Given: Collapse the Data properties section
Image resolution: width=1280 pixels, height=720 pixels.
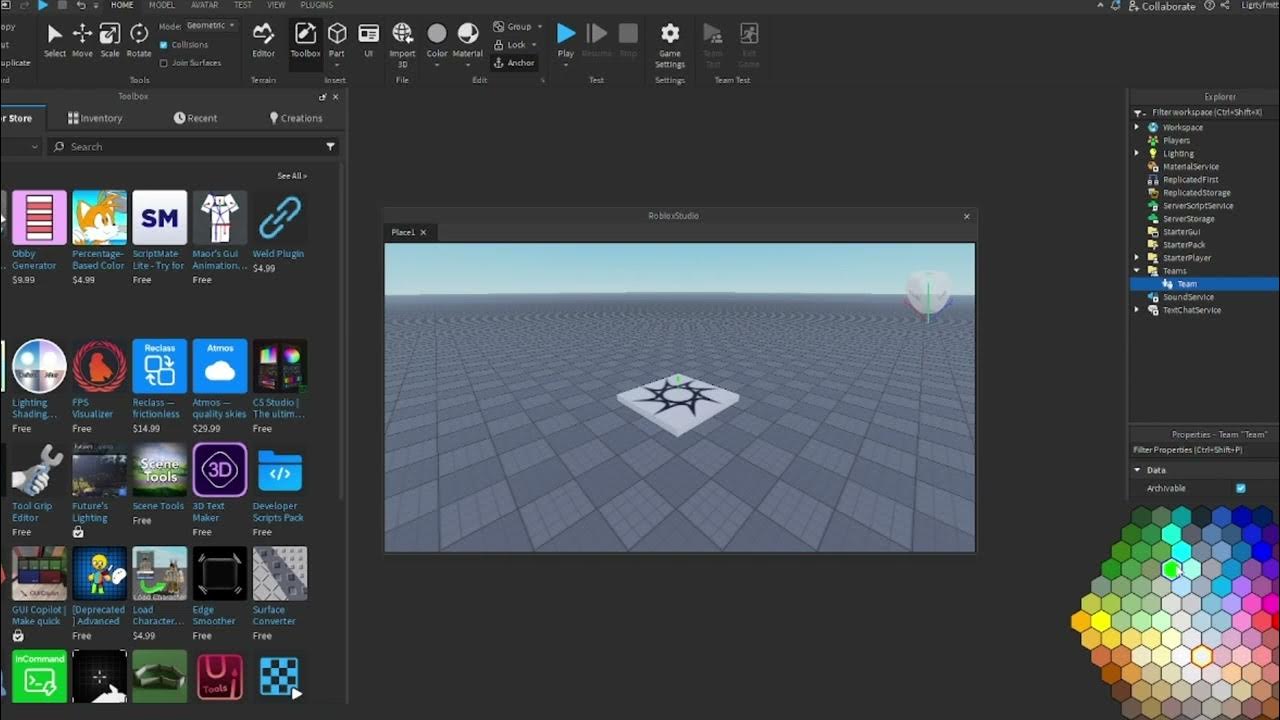Looking at the screenshot, I should click(x=1137, y=469).
